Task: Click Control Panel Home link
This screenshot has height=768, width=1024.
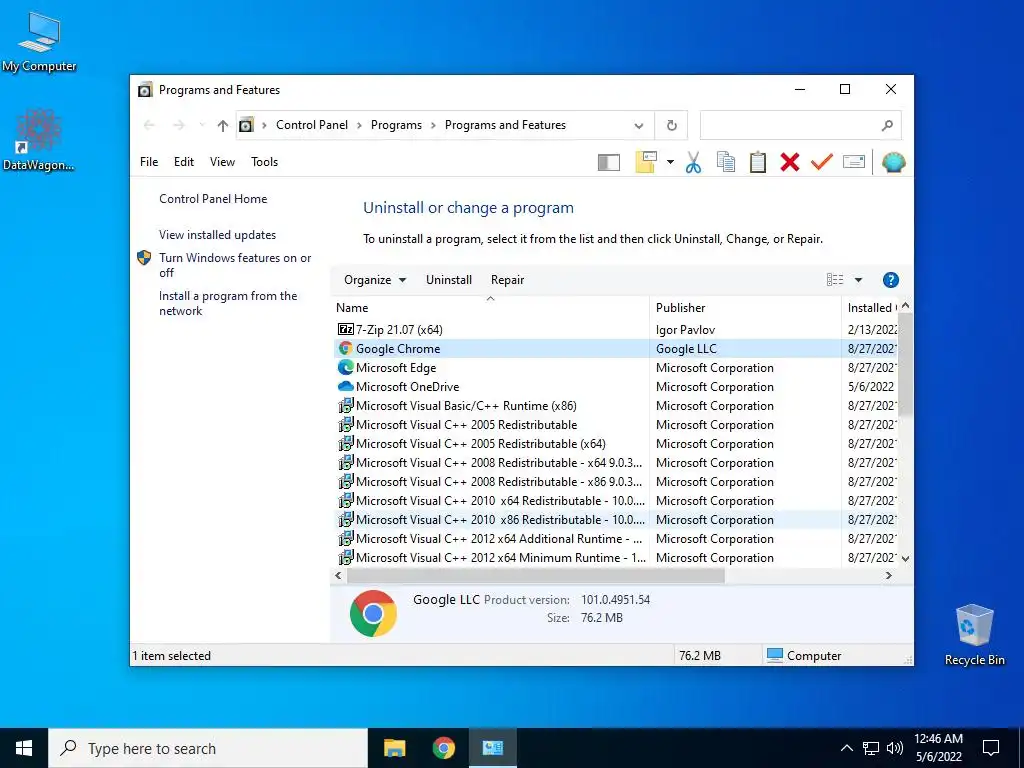Action: point(213,199)
